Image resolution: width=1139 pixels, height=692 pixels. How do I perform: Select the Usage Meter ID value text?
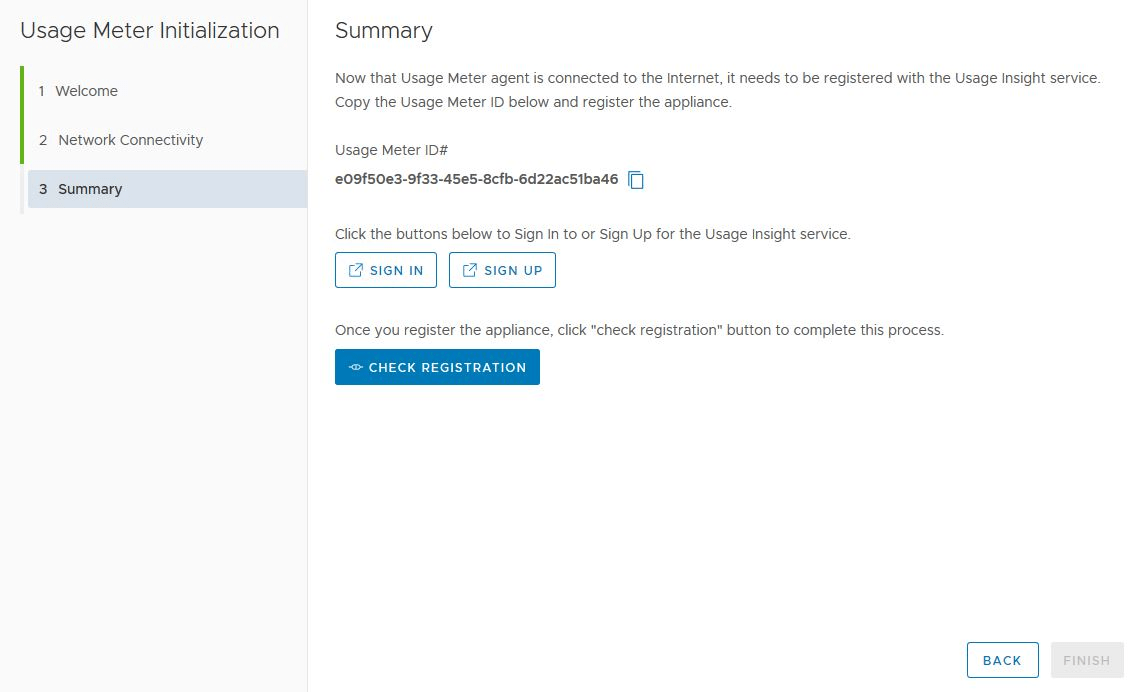(477, 179)
